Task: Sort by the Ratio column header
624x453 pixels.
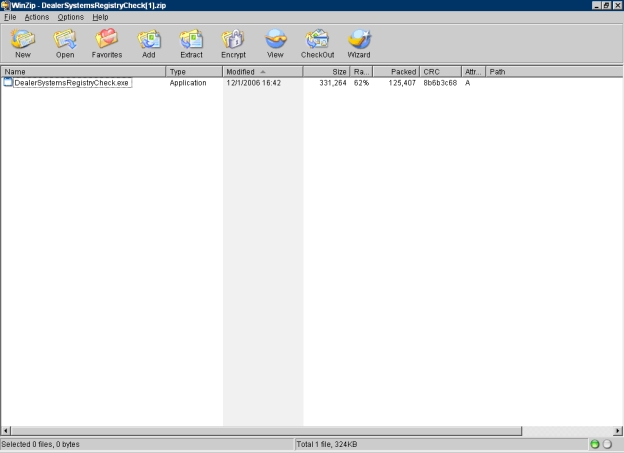Action: pyautogui.click(x=361, y=72)
